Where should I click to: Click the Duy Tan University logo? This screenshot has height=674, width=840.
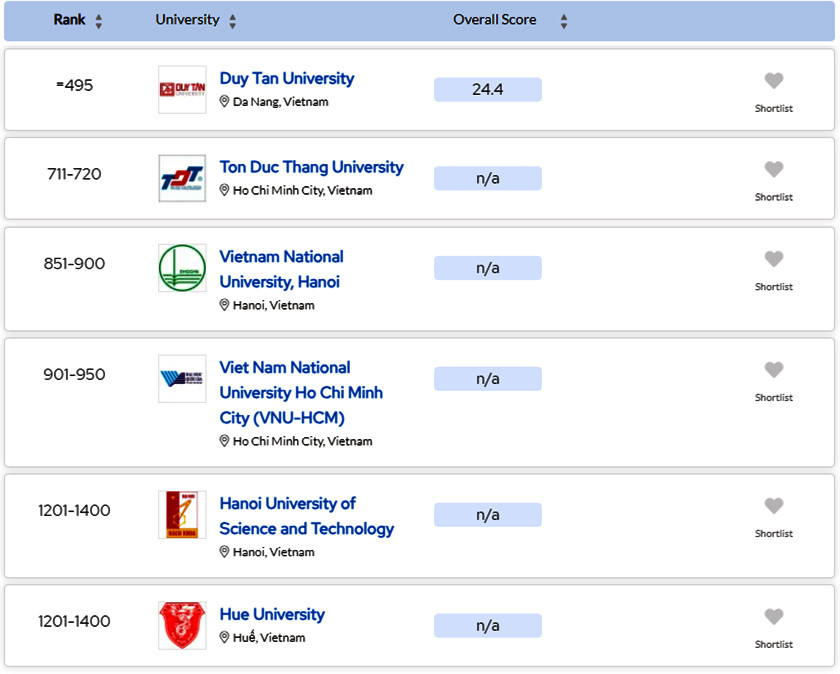(x=181, y=88)
